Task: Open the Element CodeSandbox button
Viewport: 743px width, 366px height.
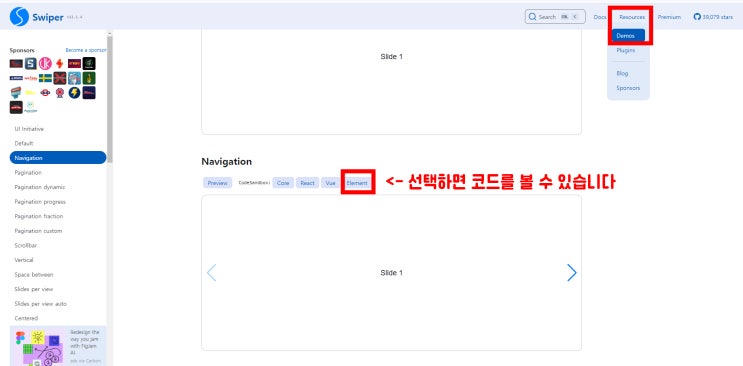Action: tap(357, 183)
